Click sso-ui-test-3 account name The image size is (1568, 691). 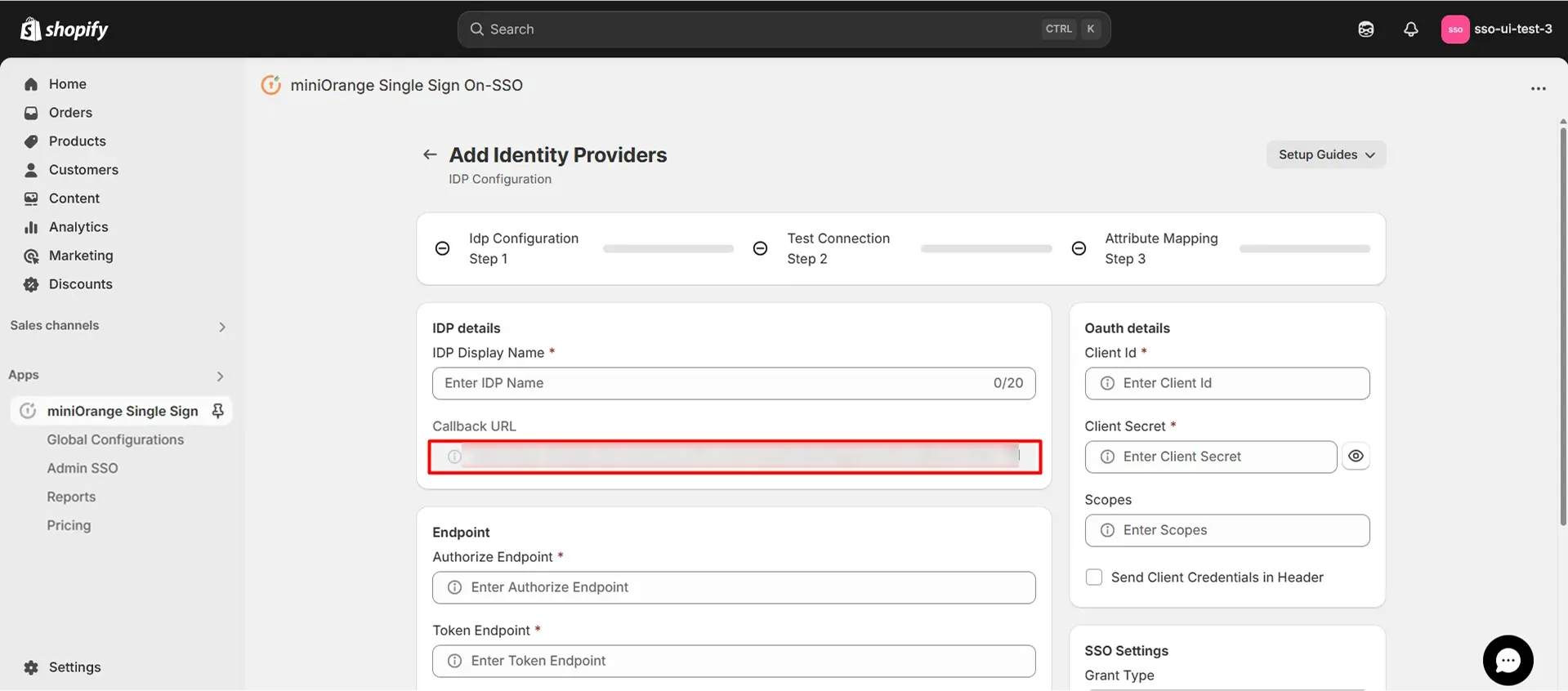point(1513,29)
